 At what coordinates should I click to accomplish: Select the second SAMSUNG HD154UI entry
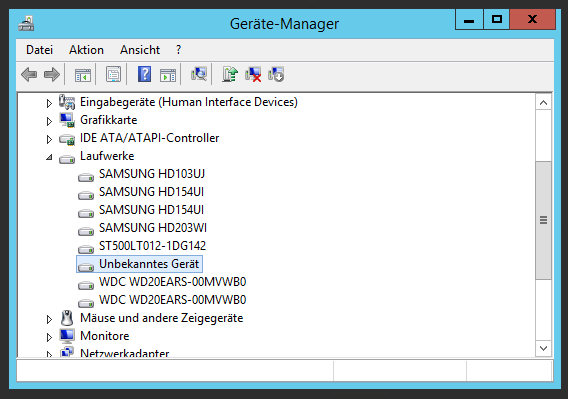coord(151,210)
